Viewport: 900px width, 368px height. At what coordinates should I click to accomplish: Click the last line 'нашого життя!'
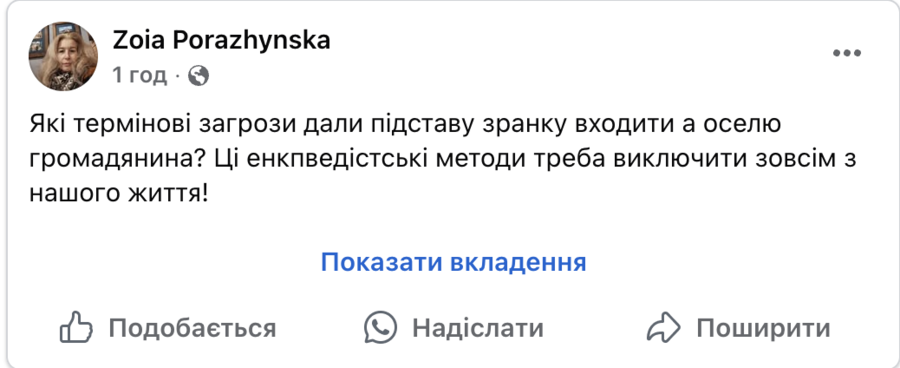click(x=118, y=195)
